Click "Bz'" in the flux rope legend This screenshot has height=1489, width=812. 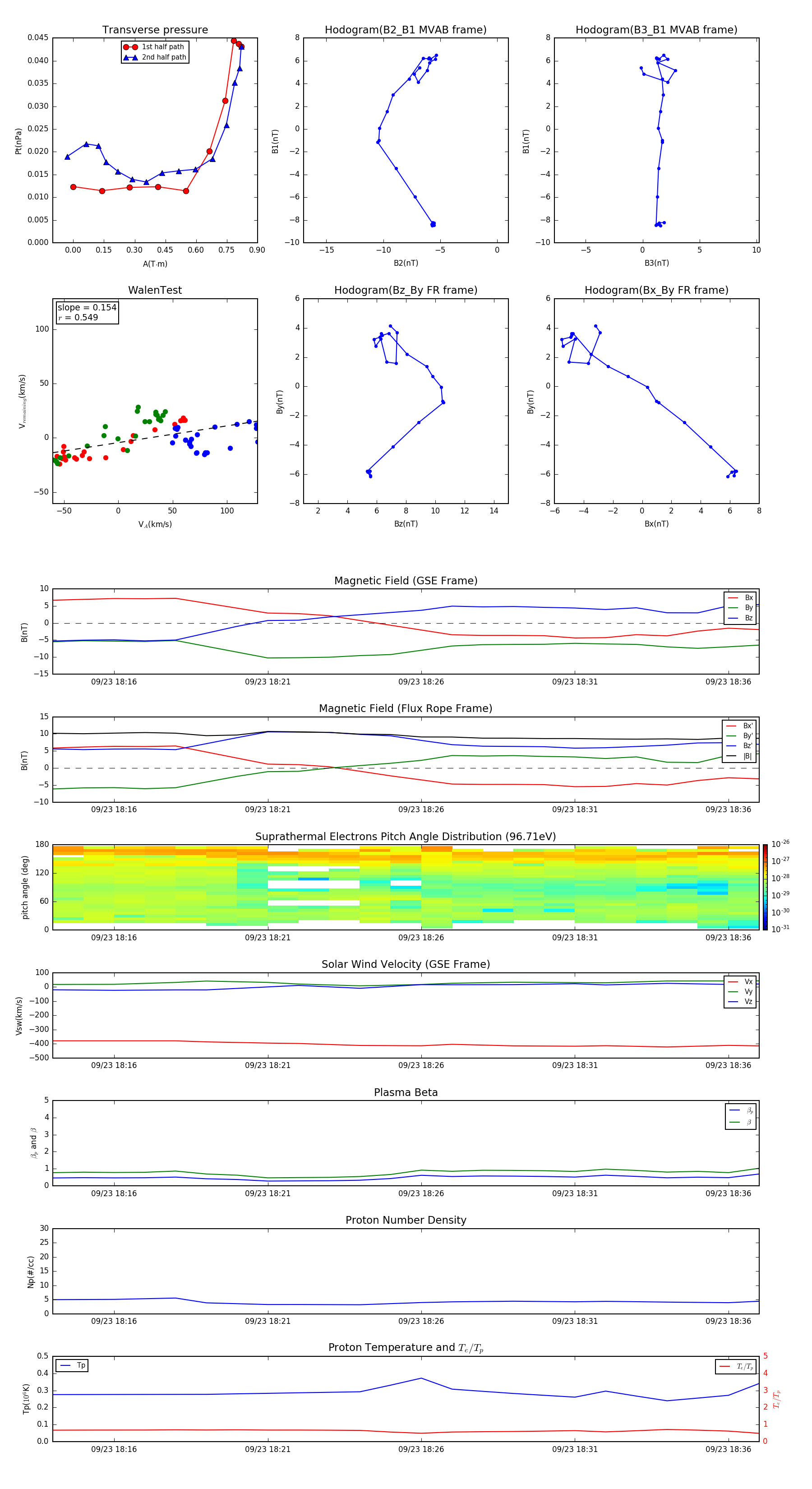pos(748,746)
